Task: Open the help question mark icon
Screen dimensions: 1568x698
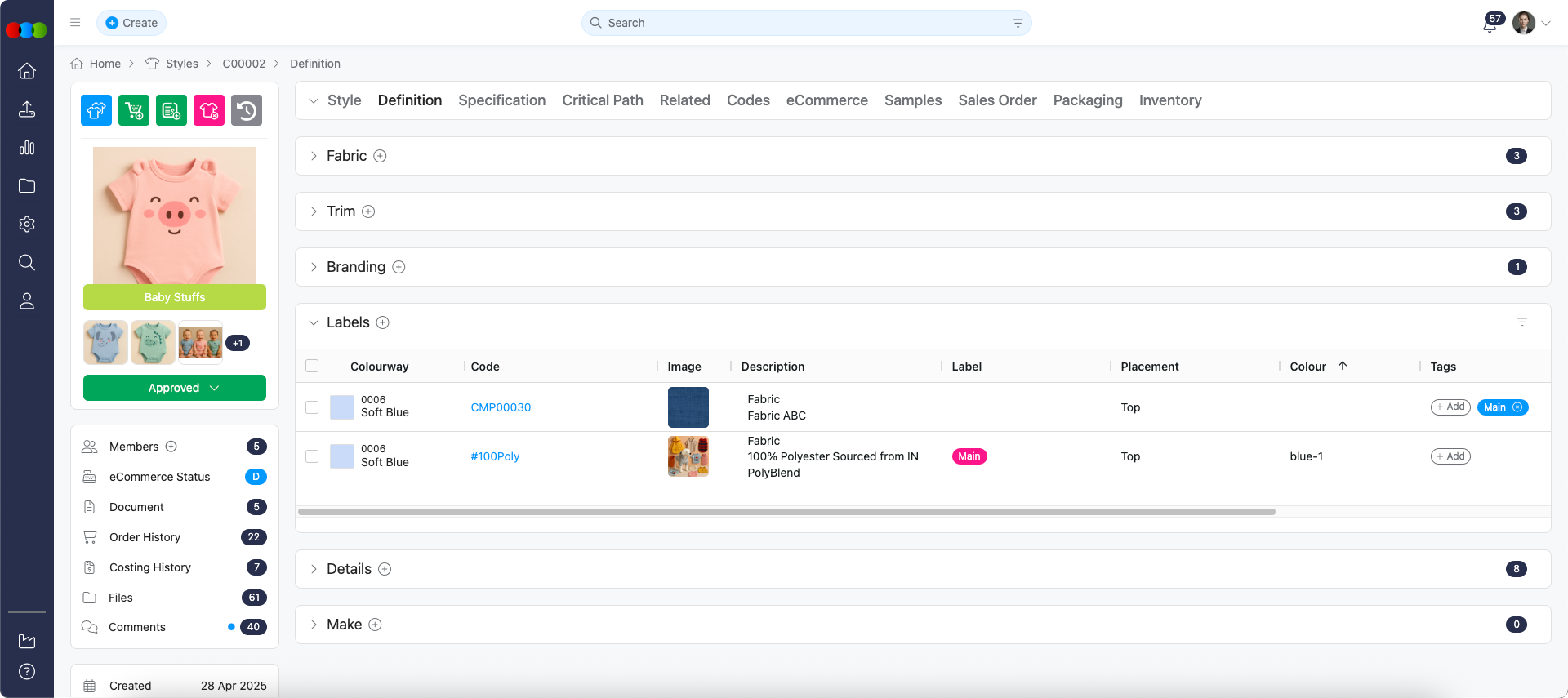Action: (x=27, y=672)
